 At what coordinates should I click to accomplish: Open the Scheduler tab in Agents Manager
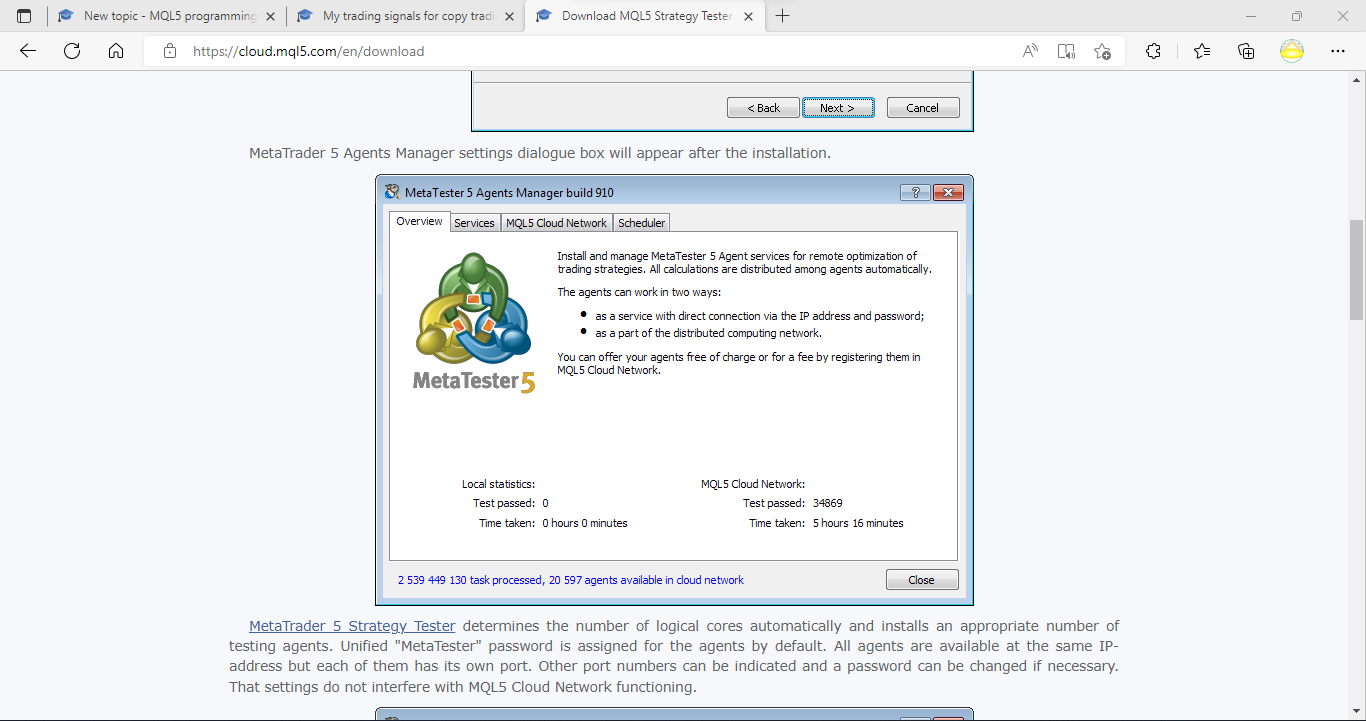click(641, 223)
